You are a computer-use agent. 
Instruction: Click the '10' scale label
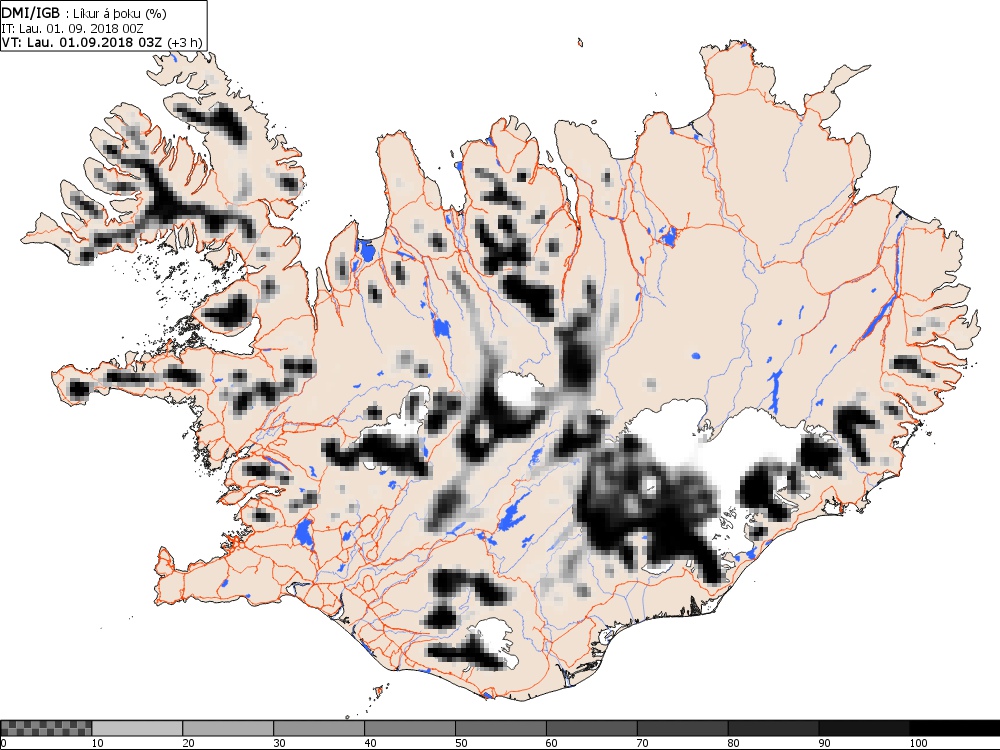click(98, 743)
